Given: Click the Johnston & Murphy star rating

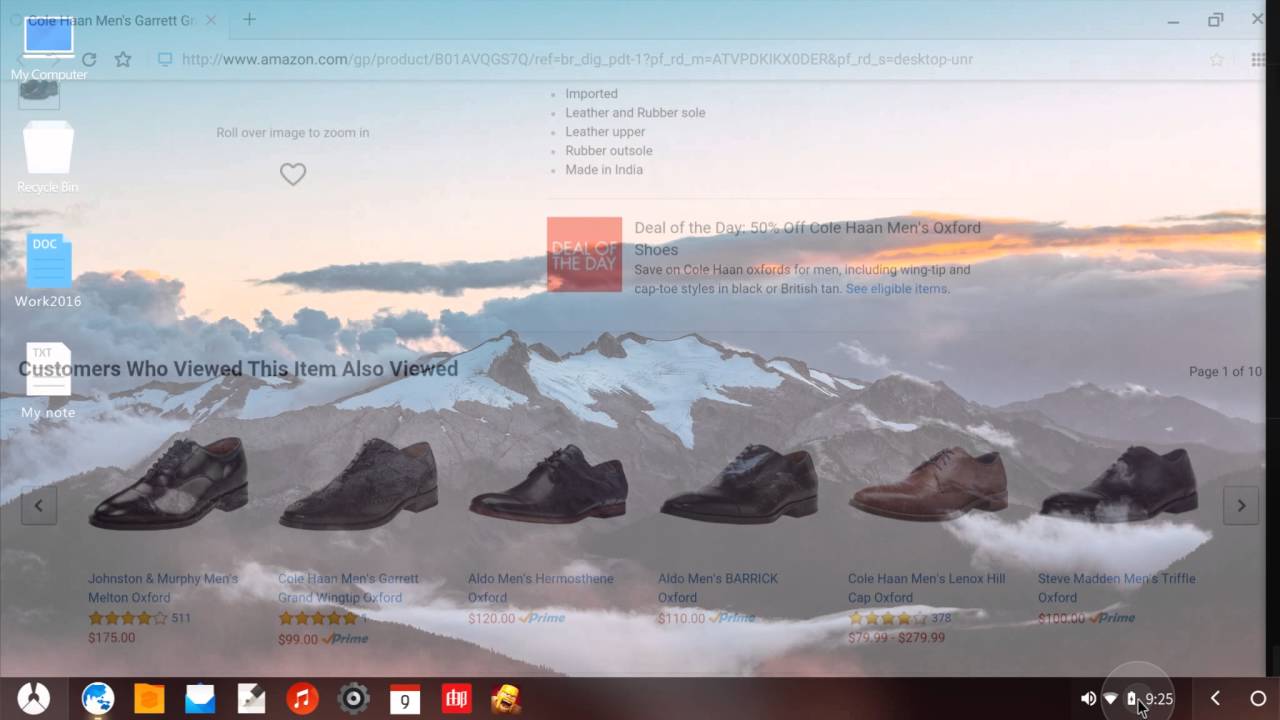Looking at the screenshot, I should point(127,618).
